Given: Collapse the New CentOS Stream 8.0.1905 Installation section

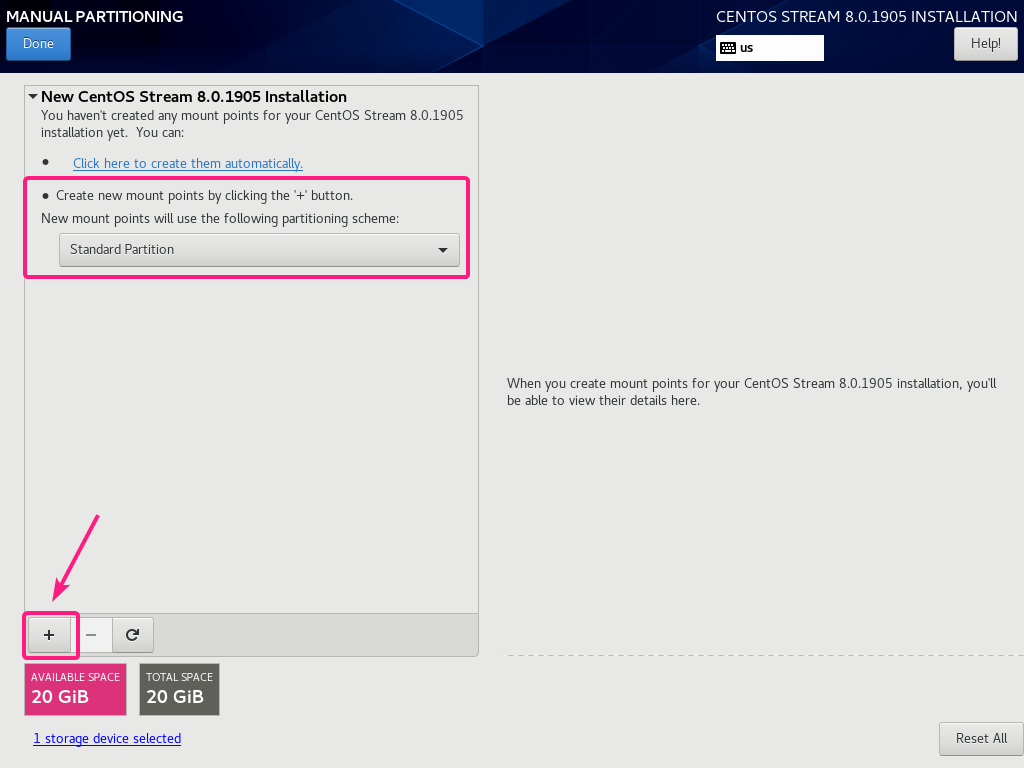Looking at the screenshot, I should [x=33, y=97].
